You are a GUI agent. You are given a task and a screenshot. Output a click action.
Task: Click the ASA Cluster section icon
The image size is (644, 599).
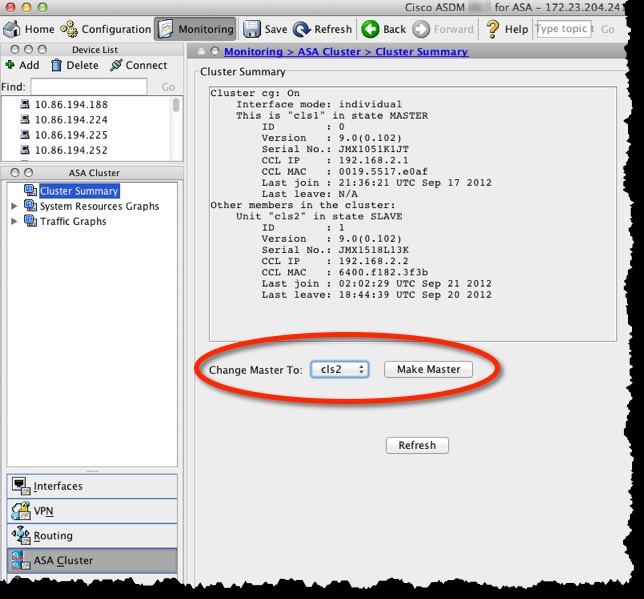click(x=21, y=560)
